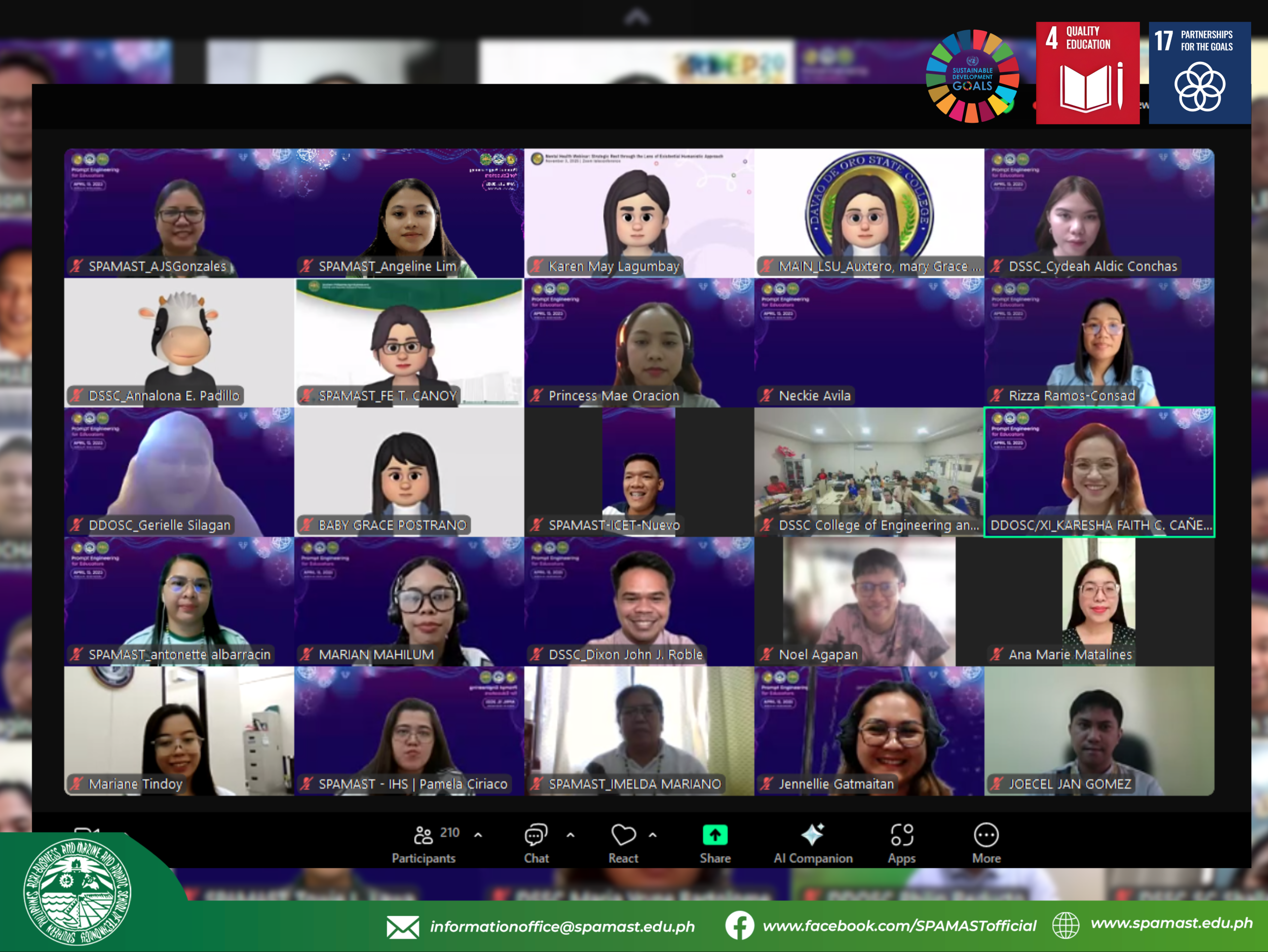Click muted mic icon on Noel Agapan tile
The width and height of the screenshot is (1268, 952).
tap(766, 654)
